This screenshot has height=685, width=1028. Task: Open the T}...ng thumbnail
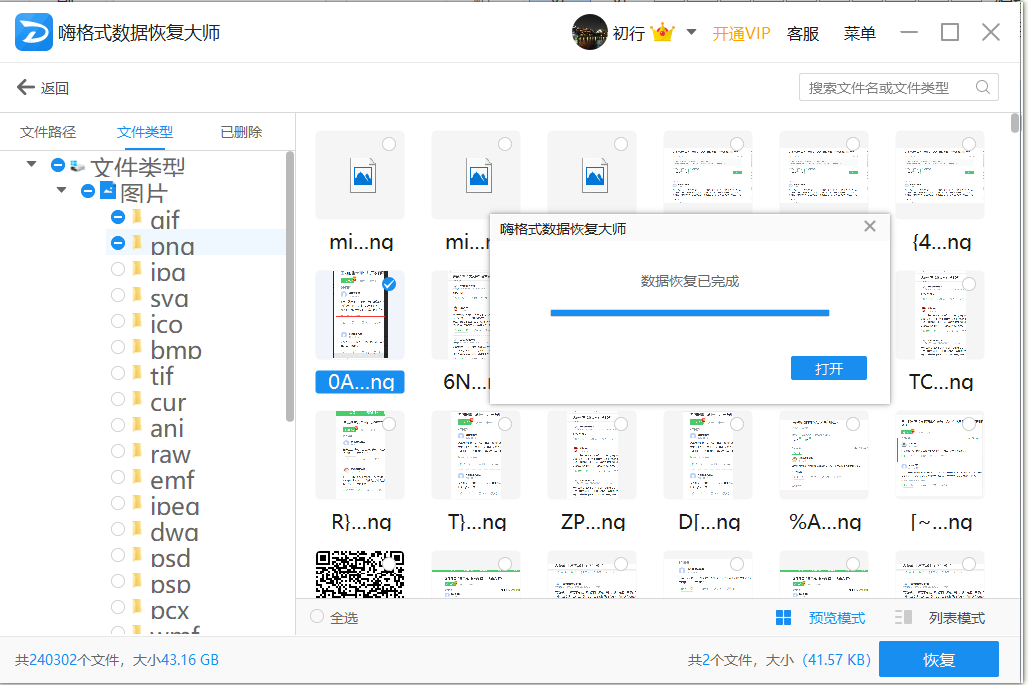475,455
